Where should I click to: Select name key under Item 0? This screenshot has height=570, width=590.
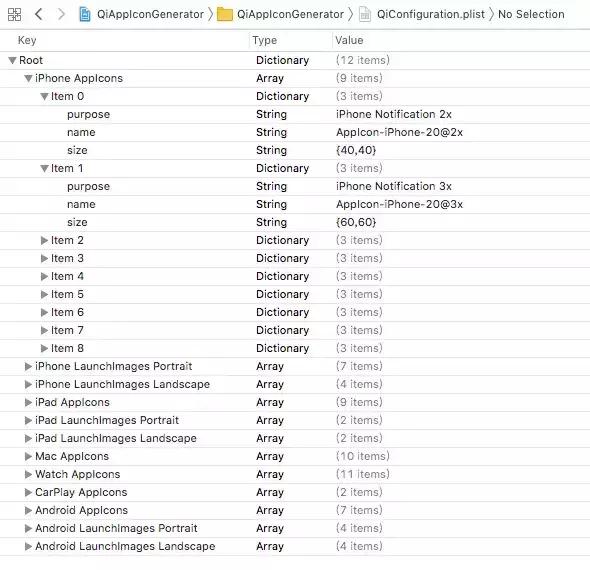point(81,132)
